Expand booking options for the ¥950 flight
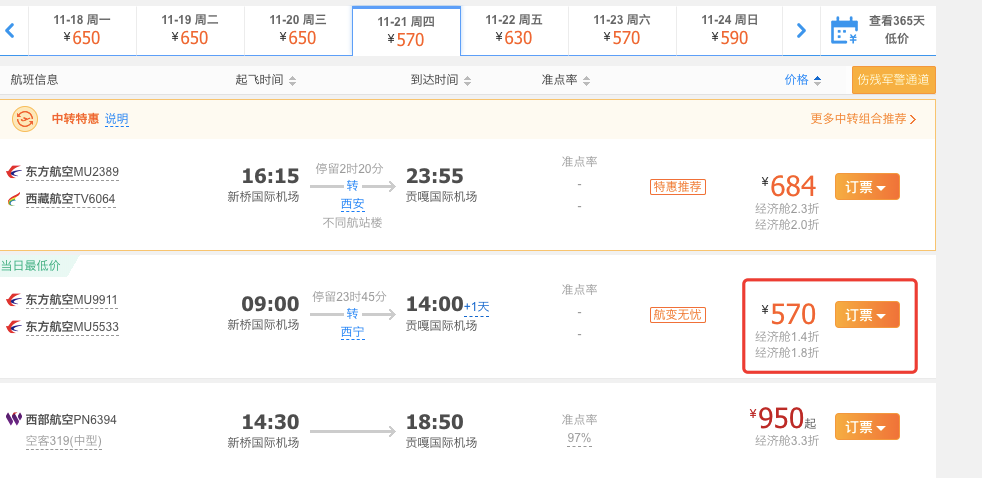 tap(867, 427)
